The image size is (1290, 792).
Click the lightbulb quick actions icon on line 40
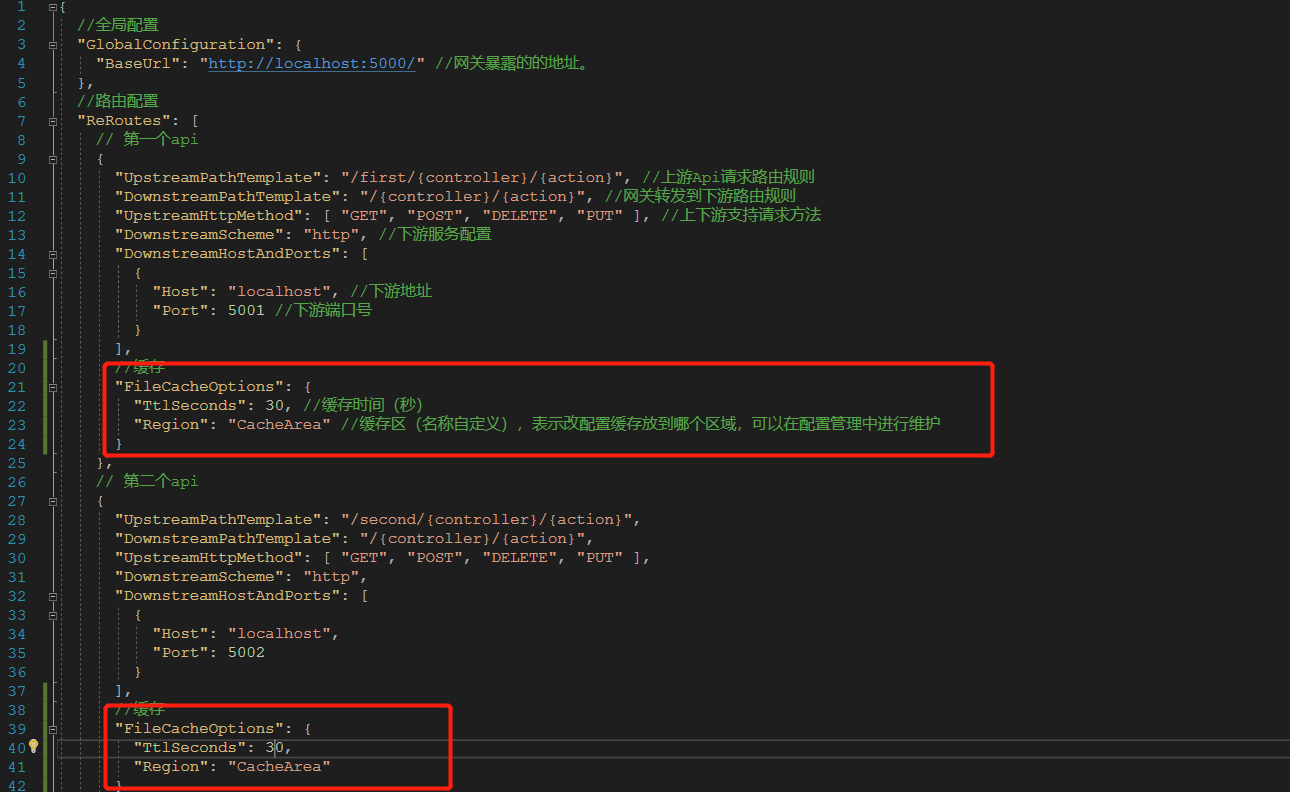[x=33, y=746]
